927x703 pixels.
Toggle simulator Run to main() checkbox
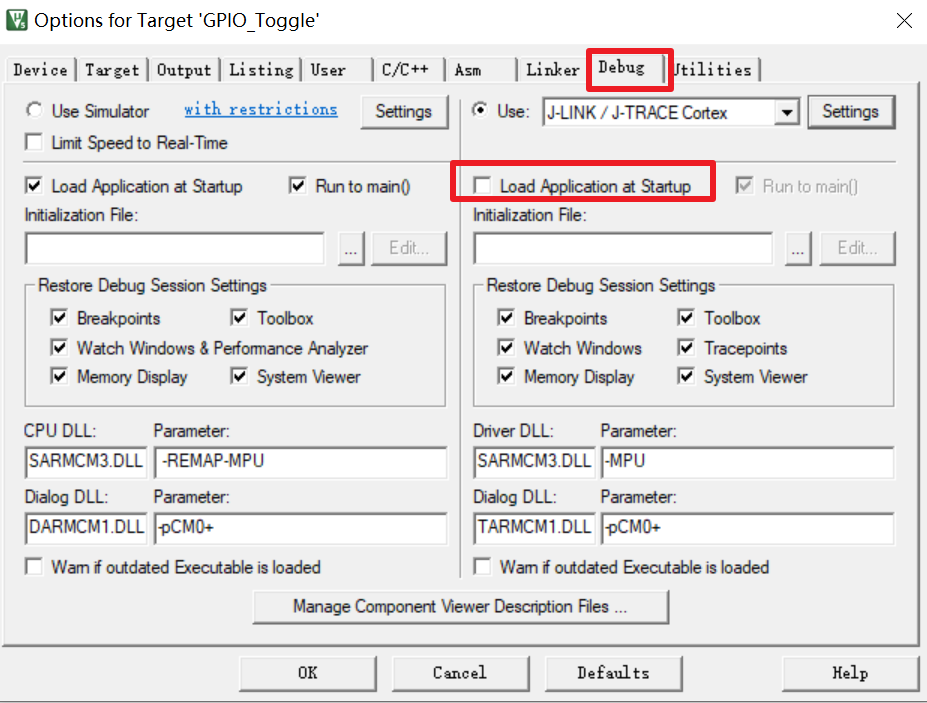tap(297, 186)
